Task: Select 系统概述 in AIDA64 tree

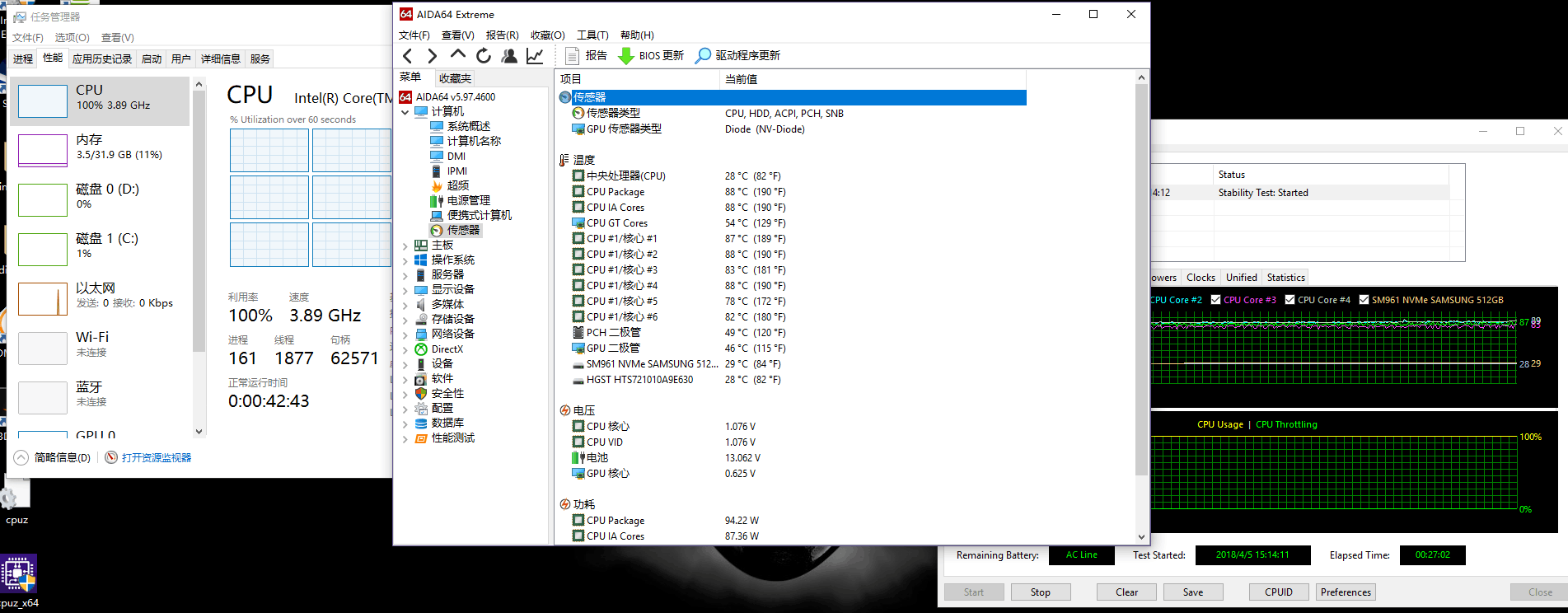Action: point(461,126)
